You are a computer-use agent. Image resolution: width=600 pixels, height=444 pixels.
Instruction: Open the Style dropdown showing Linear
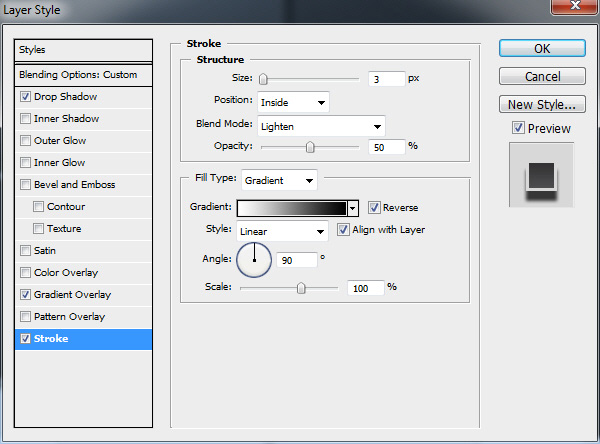tap(282, 231)
